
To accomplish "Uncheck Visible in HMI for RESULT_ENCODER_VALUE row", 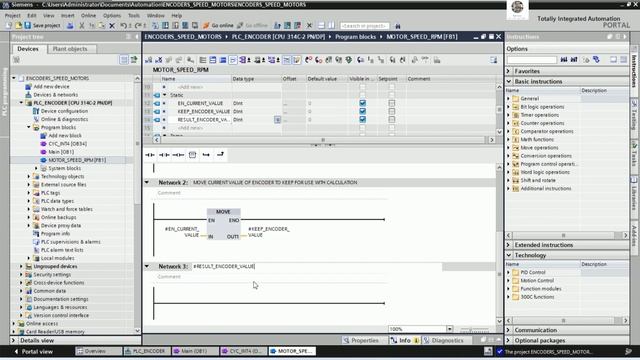I will pos(362,120).
